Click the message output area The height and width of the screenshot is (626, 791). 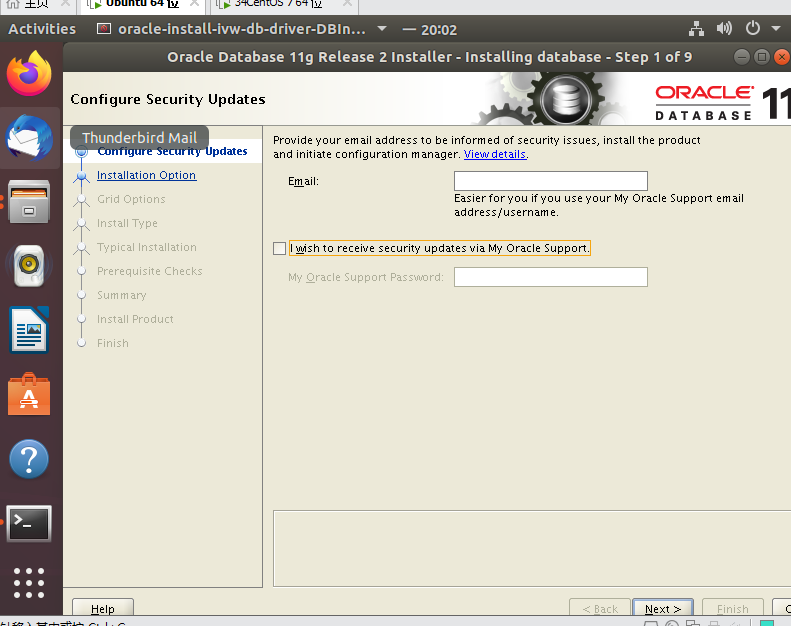point(532,548)
